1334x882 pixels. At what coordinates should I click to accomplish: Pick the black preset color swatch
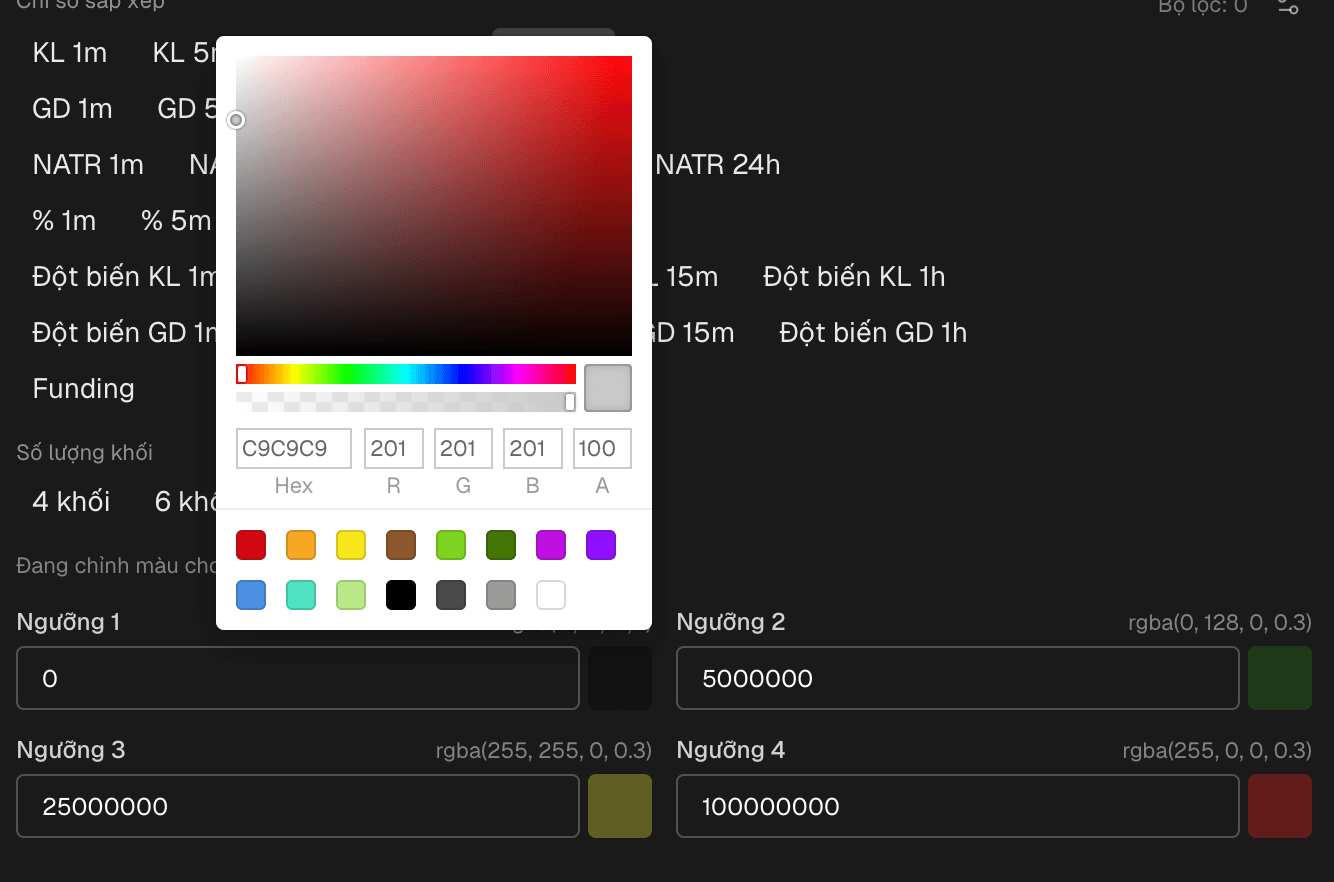[401, 595]
